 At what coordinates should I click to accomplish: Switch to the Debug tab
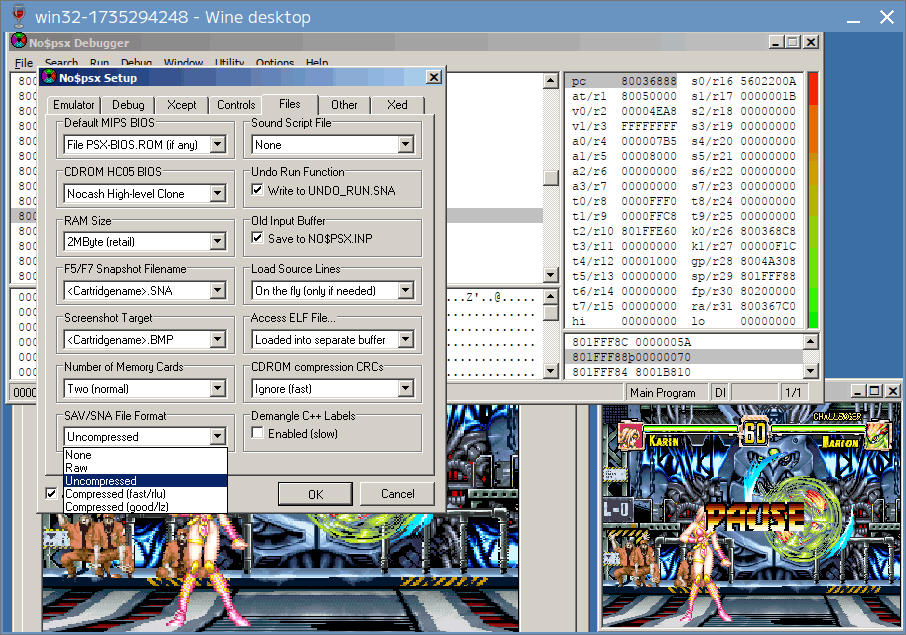tap(128, 105)
